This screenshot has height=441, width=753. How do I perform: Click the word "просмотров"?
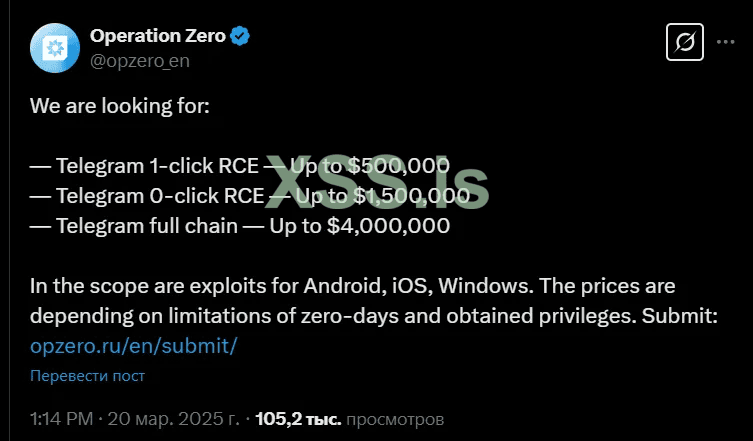tap(395, 418)
